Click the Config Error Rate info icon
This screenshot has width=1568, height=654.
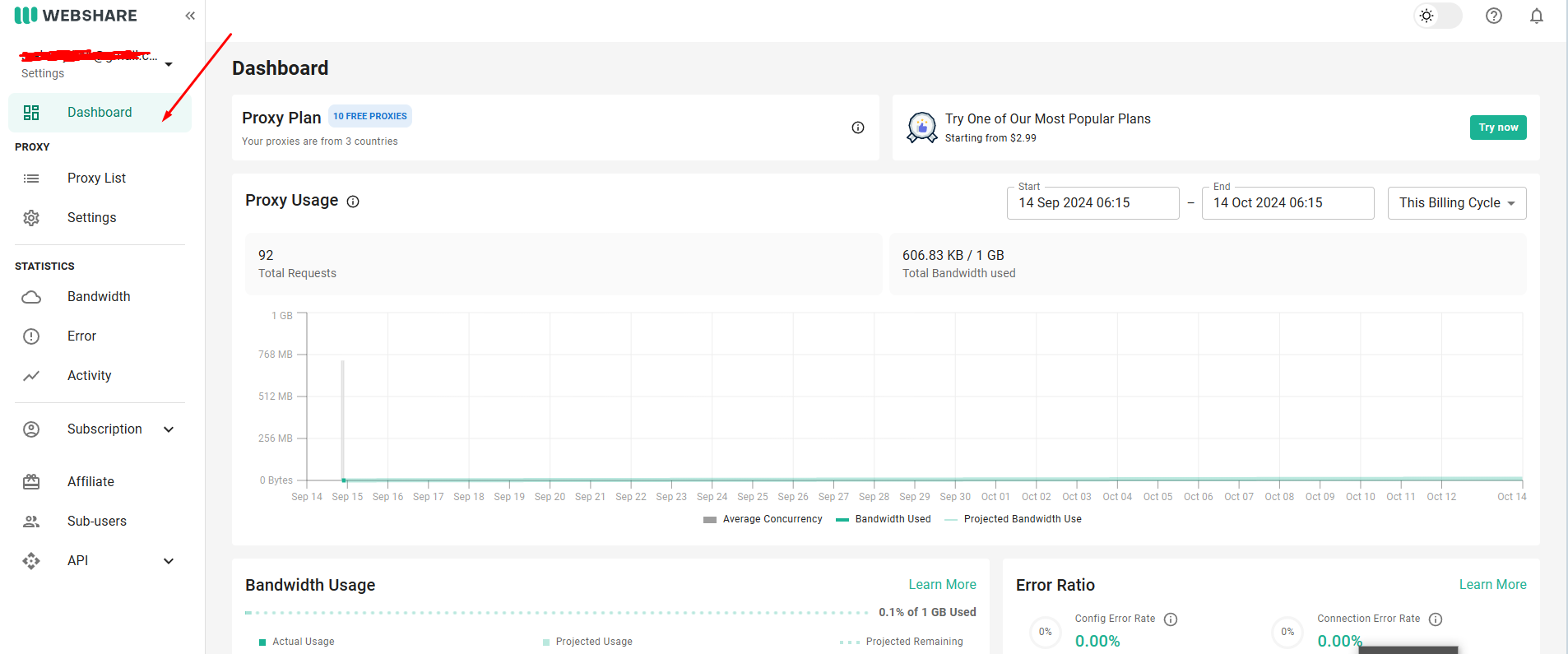(1171, 619)
